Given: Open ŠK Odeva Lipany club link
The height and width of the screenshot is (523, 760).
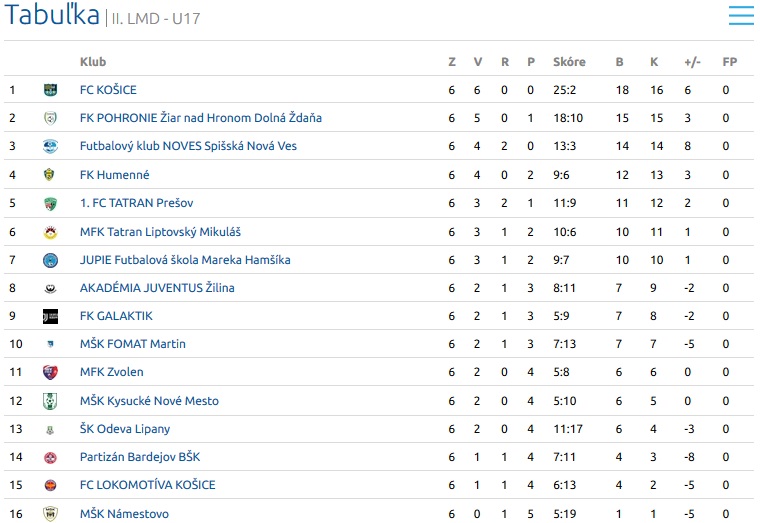Looking at the screenshot, I should pyautogui.click(x=125, y=429).
